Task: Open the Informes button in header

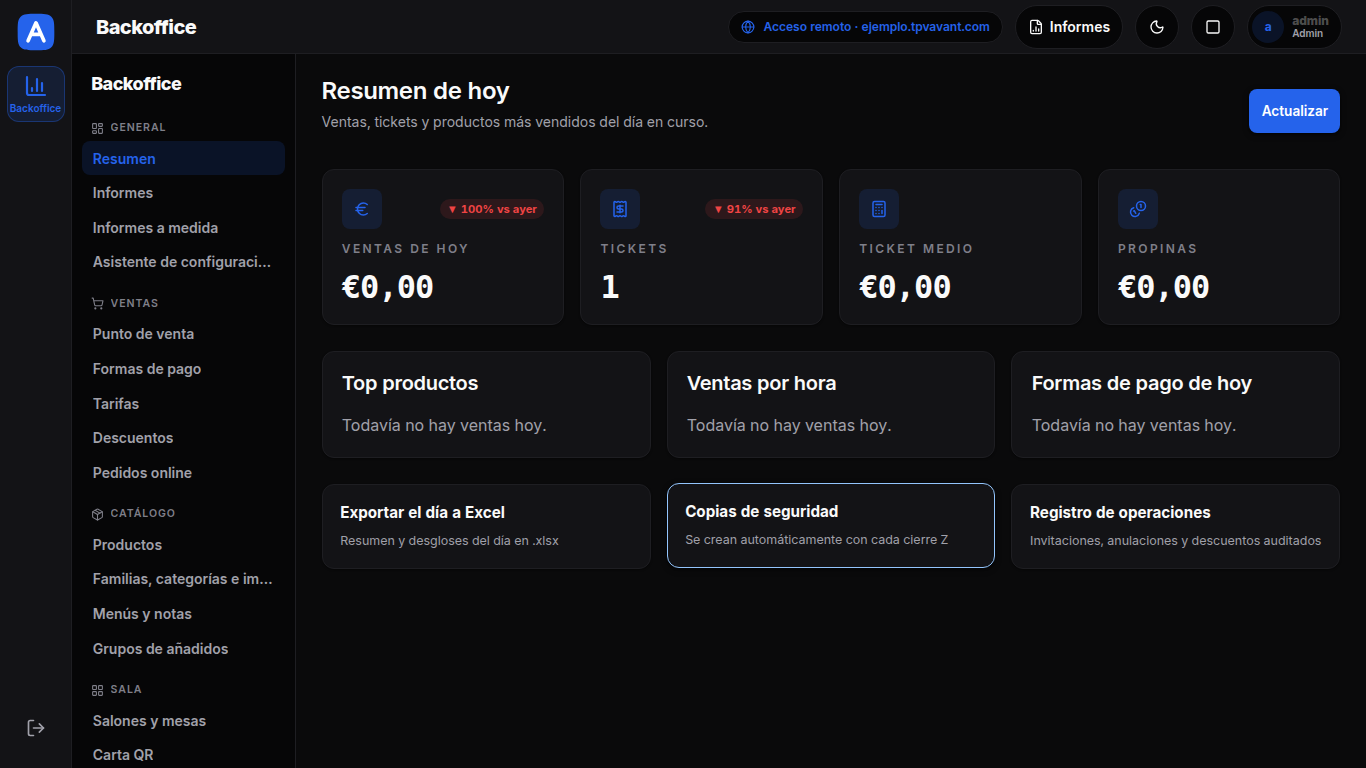Action: click(1069, 27)
